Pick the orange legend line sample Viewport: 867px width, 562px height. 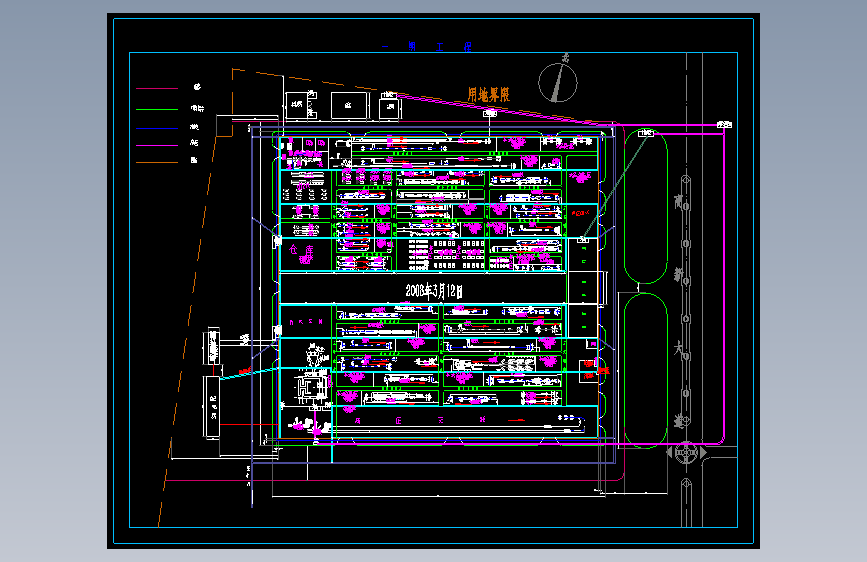(157, 162)
